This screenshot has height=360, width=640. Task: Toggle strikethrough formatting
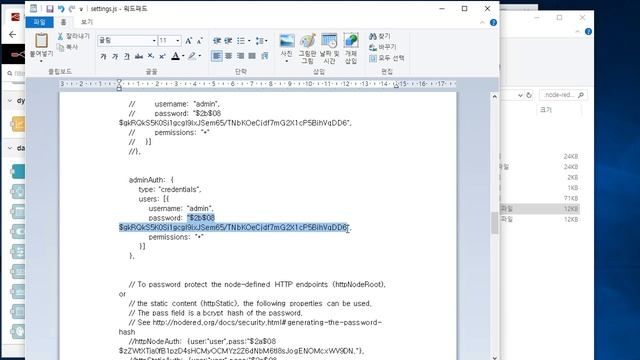(x=139, y=56)
